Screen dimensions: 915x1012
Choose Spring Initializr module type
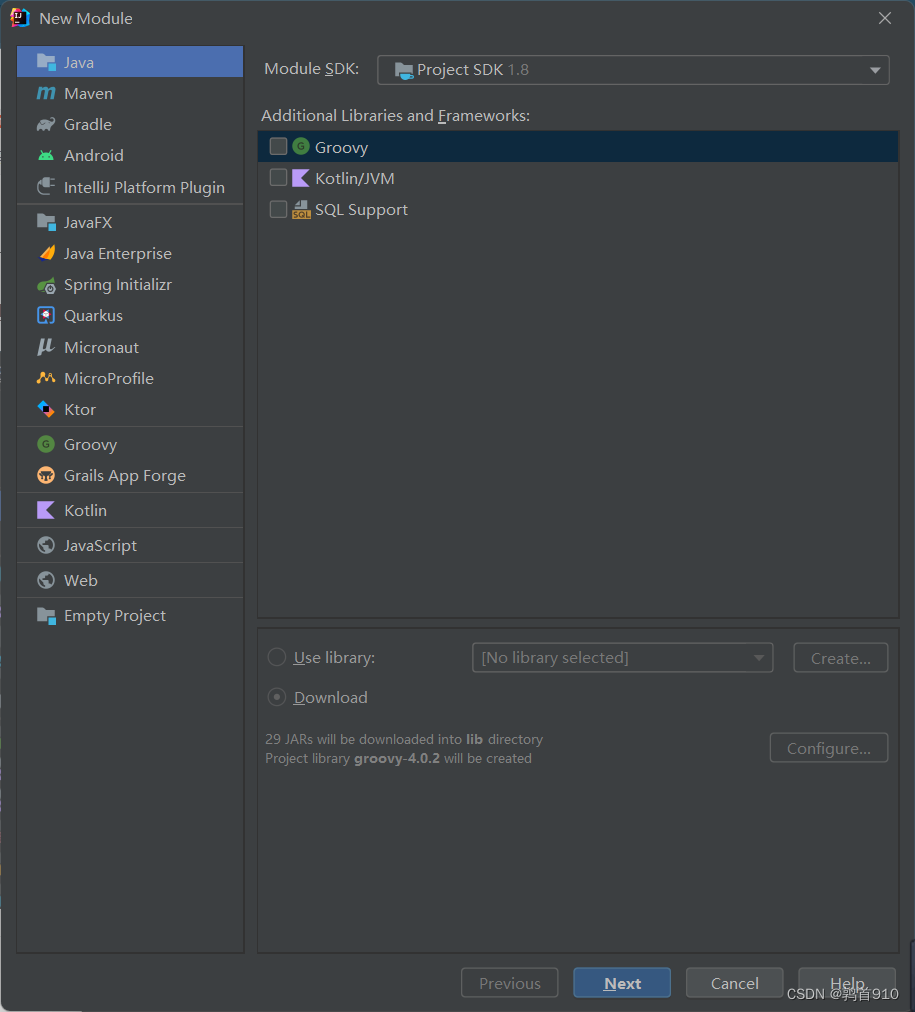tap(130, 285)
